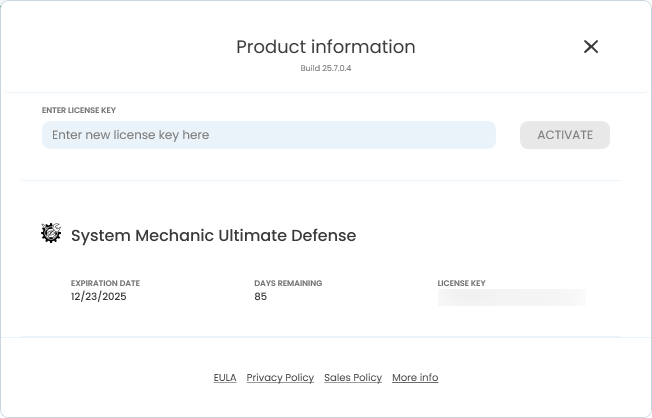The image size is (652, 418).
Task: Select the 85 days remaining value
Action: tap(260, 297)
